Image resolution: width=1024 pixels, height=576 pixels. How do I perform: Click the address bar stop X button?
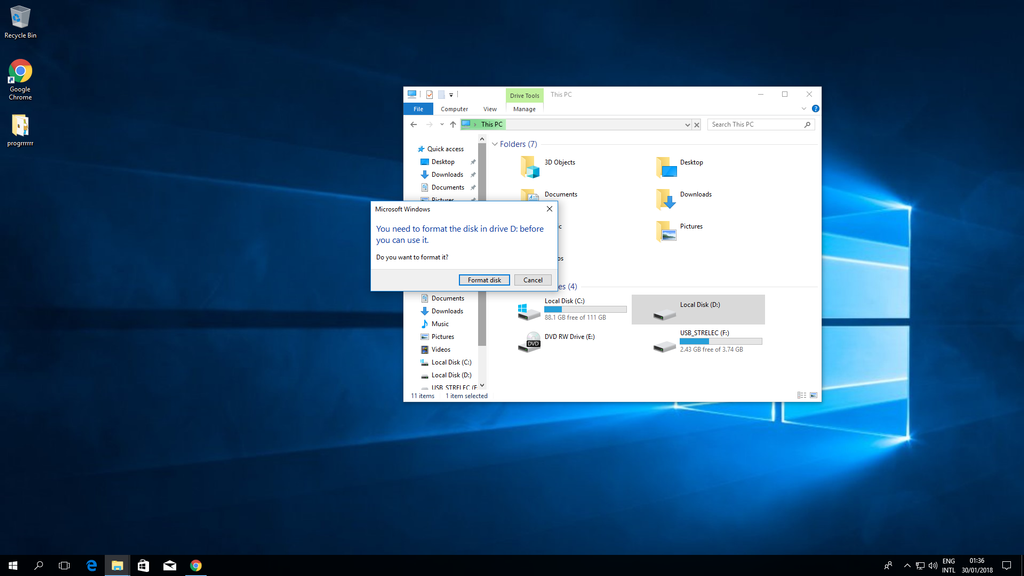tap(697, 125)
